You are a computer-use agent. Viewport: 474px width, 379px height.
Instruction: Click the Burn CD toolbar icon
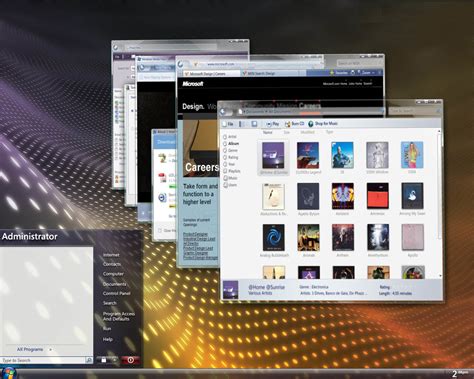[x=287, y=124]
